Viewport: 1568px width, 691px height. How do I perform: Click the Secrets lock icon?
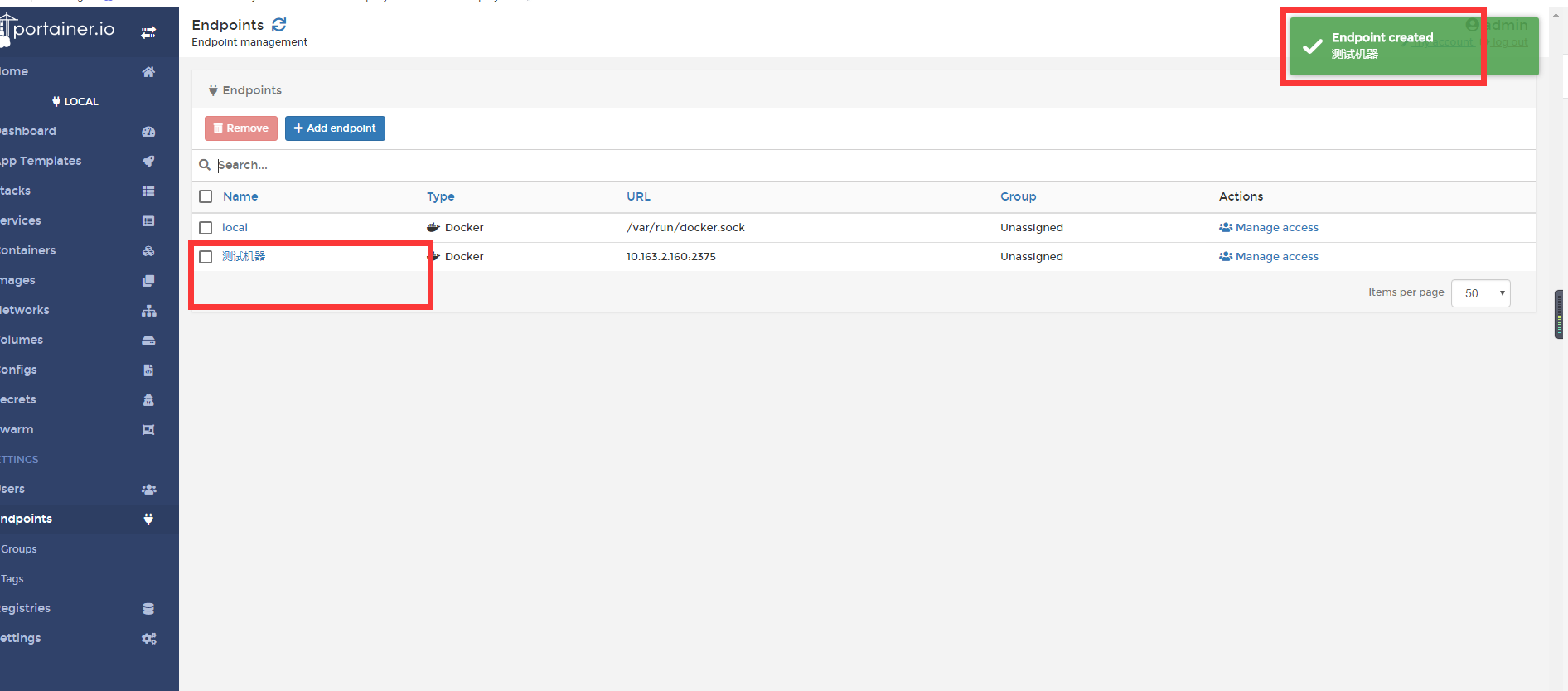148,400
